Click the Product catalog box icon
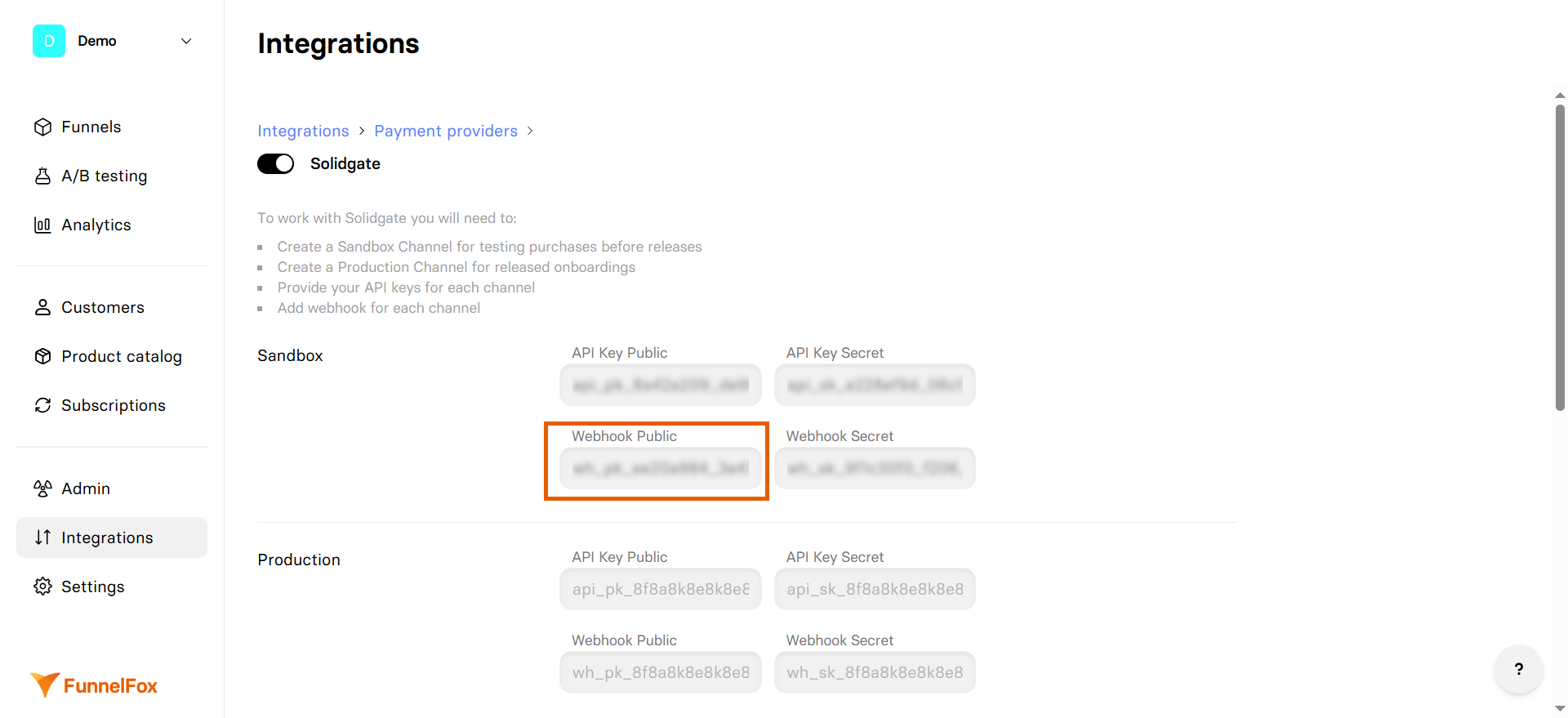The width and height of the screenshot is (1568, 718). click(x=43, y=356)
